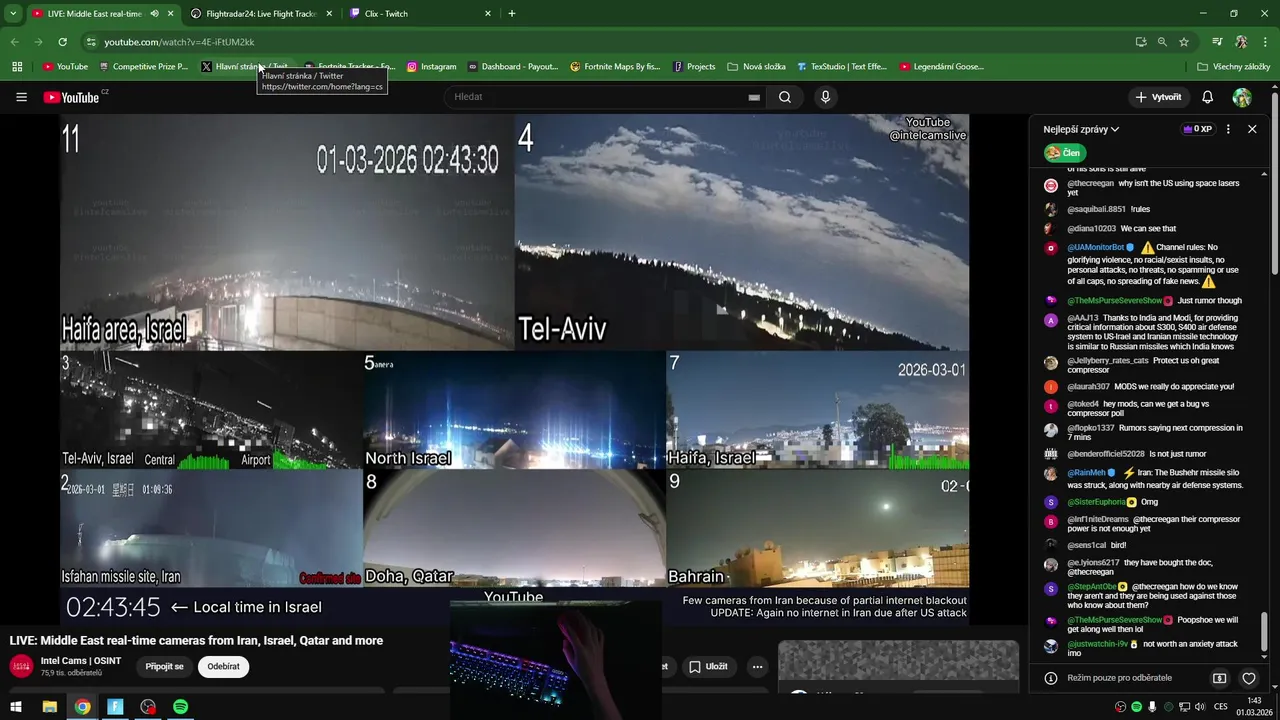Open the YouTube account avatar menu

tap(1242, 97)
